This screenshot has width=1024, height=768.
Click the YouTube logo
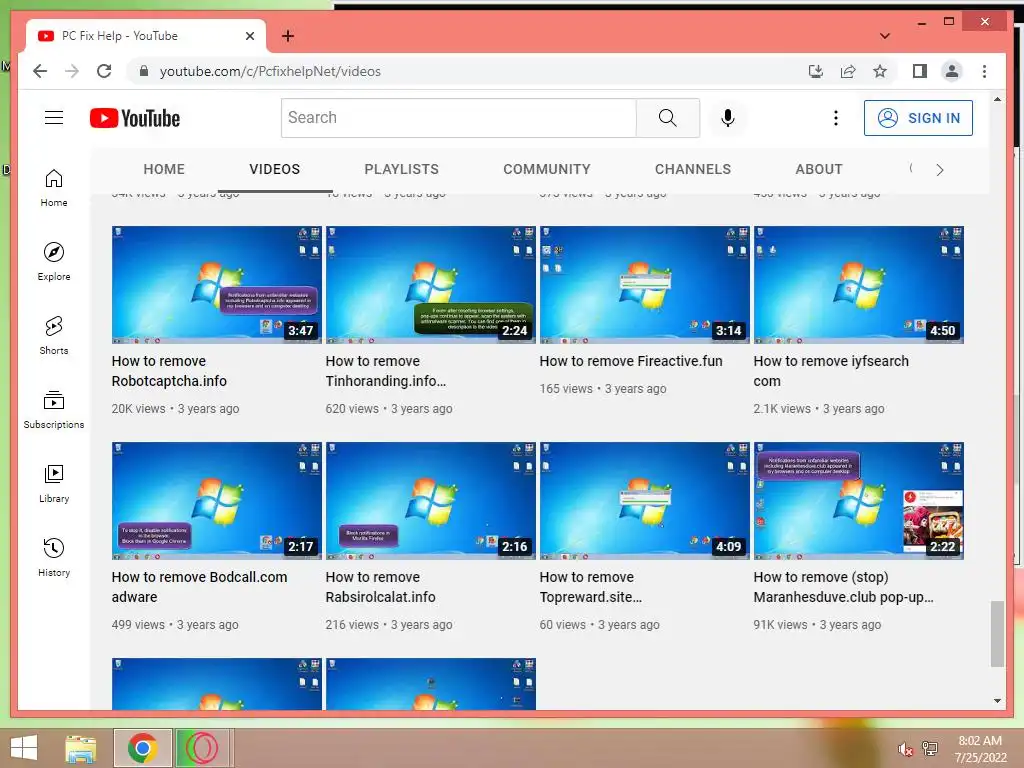pos(135,118)
